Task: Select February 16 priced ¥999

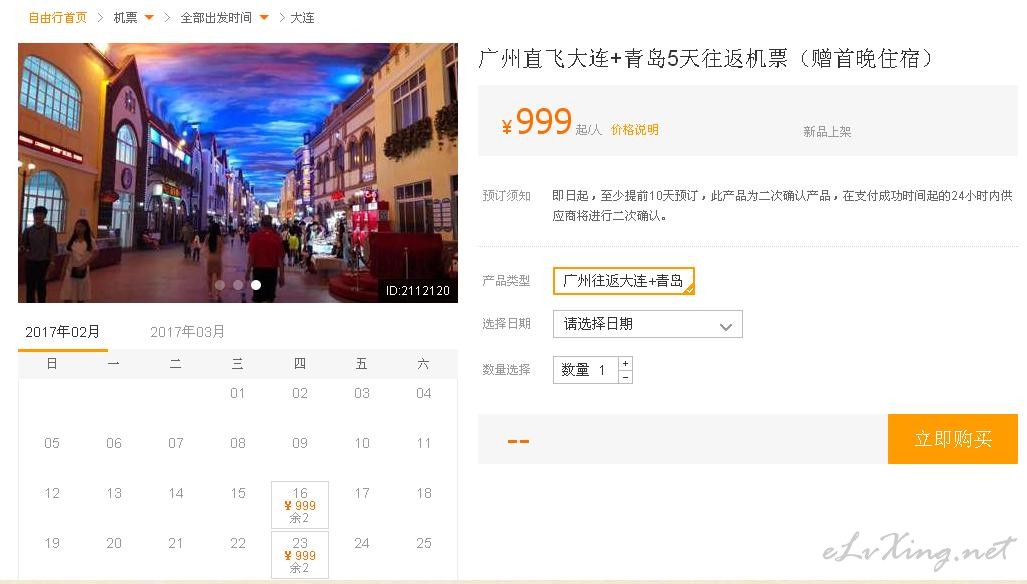Action: pyautogui.click(x=300, y=505)
